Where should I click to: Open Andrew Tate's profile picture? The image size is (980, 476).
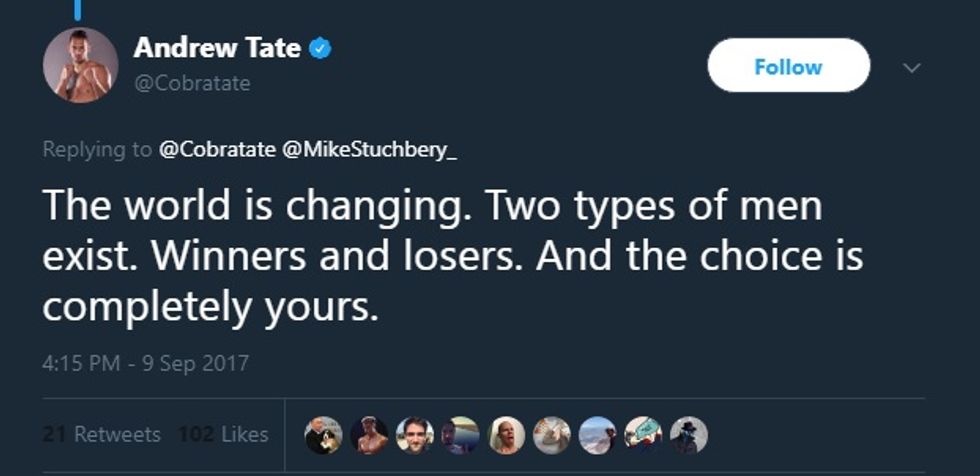(80, 65)
